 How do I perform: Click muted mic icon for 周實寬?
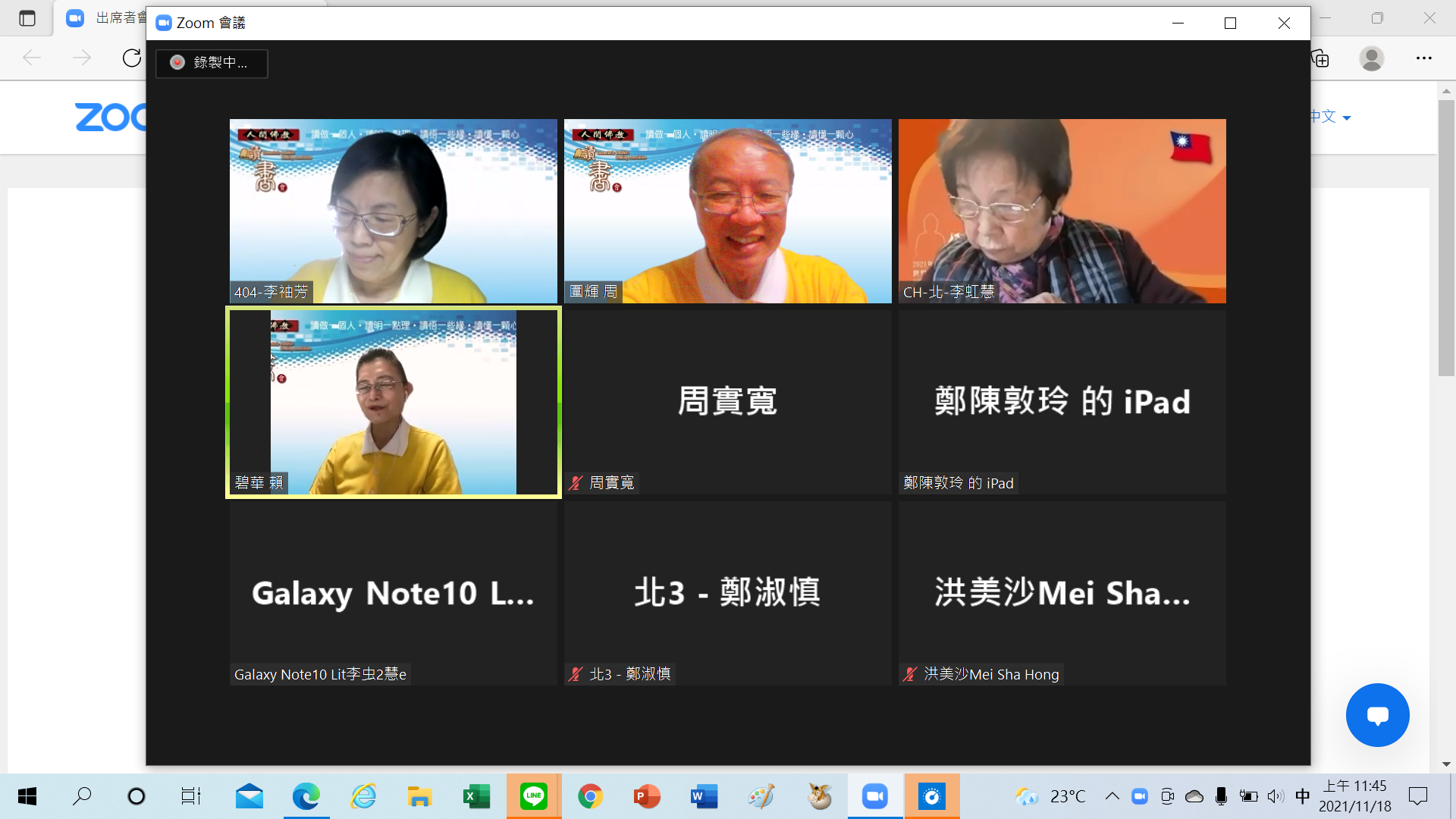click(x=576, y=483)
